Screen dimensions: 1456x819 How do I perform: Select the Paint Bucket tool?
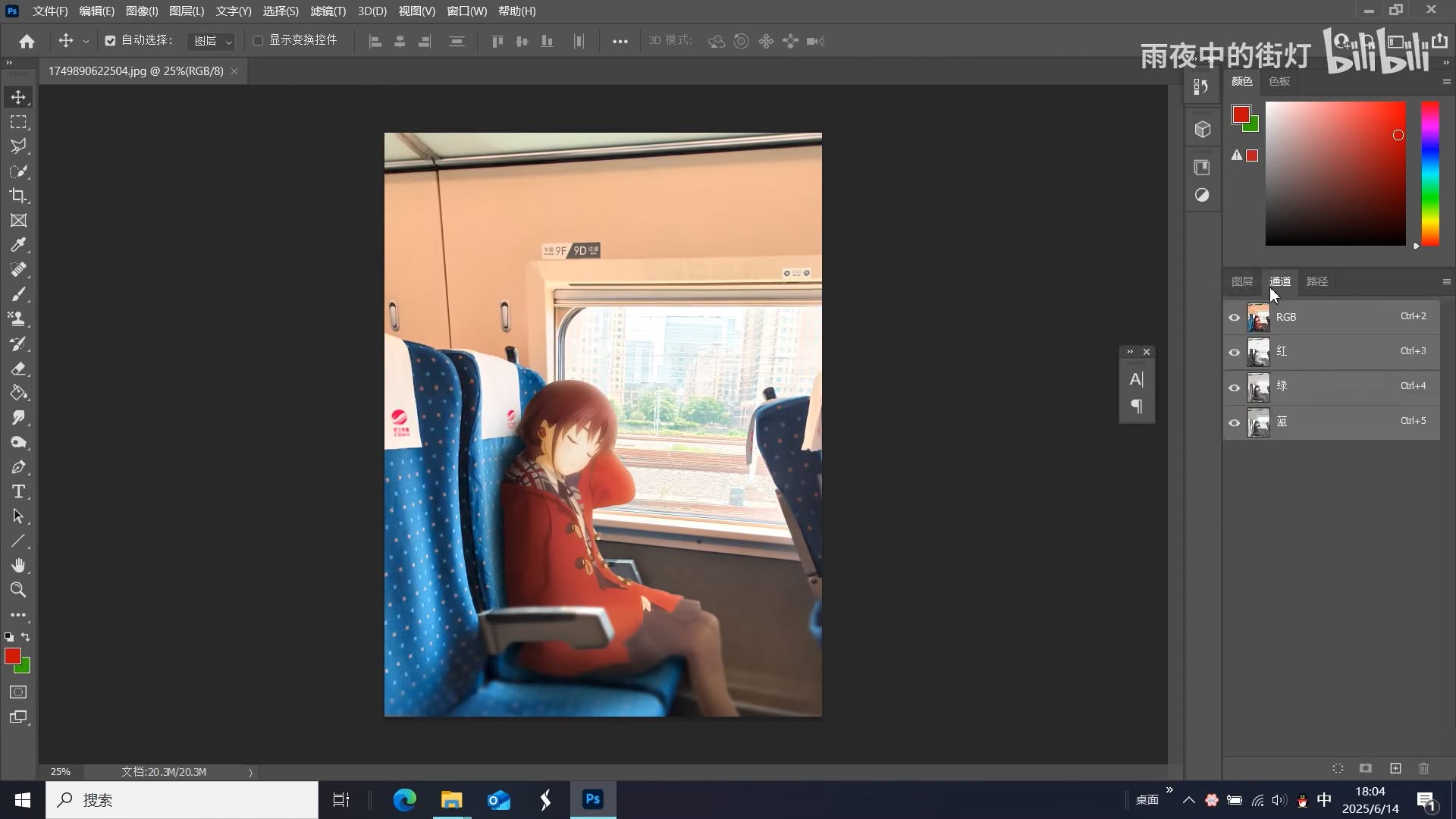point(18,393)
